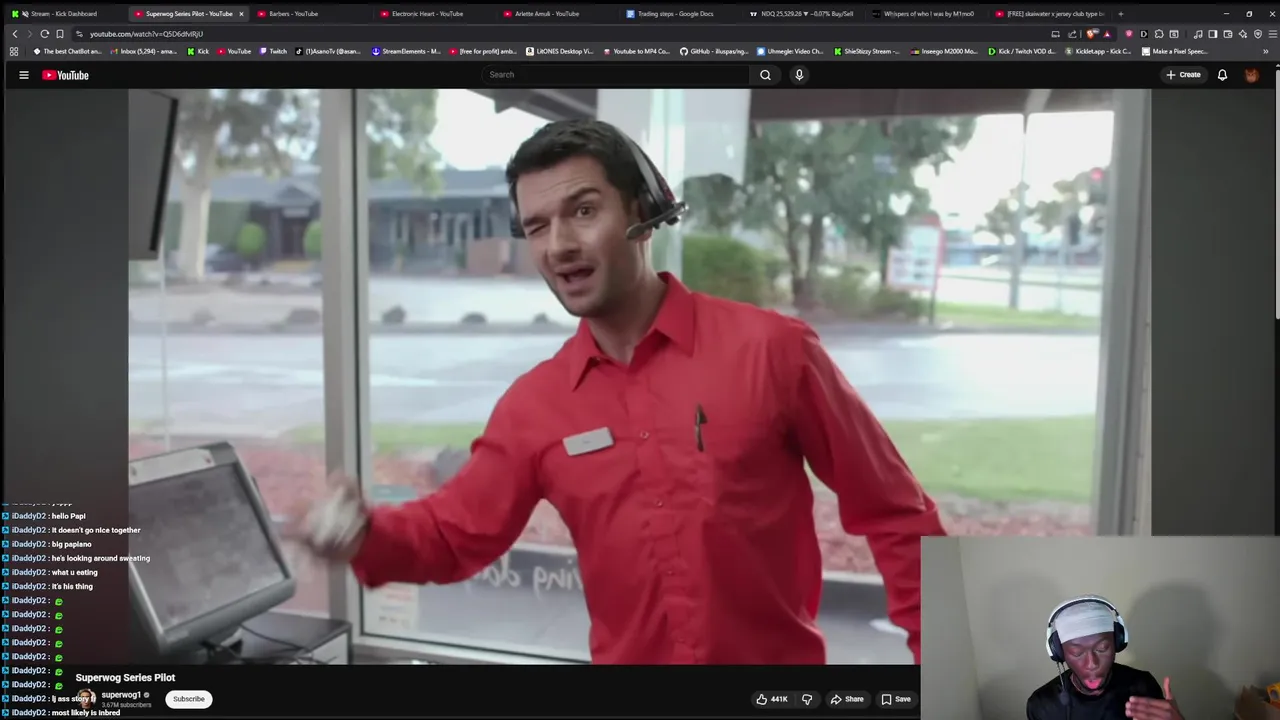
Task: Open Leo AI sparkle icon
Action: pos(1243,34)
